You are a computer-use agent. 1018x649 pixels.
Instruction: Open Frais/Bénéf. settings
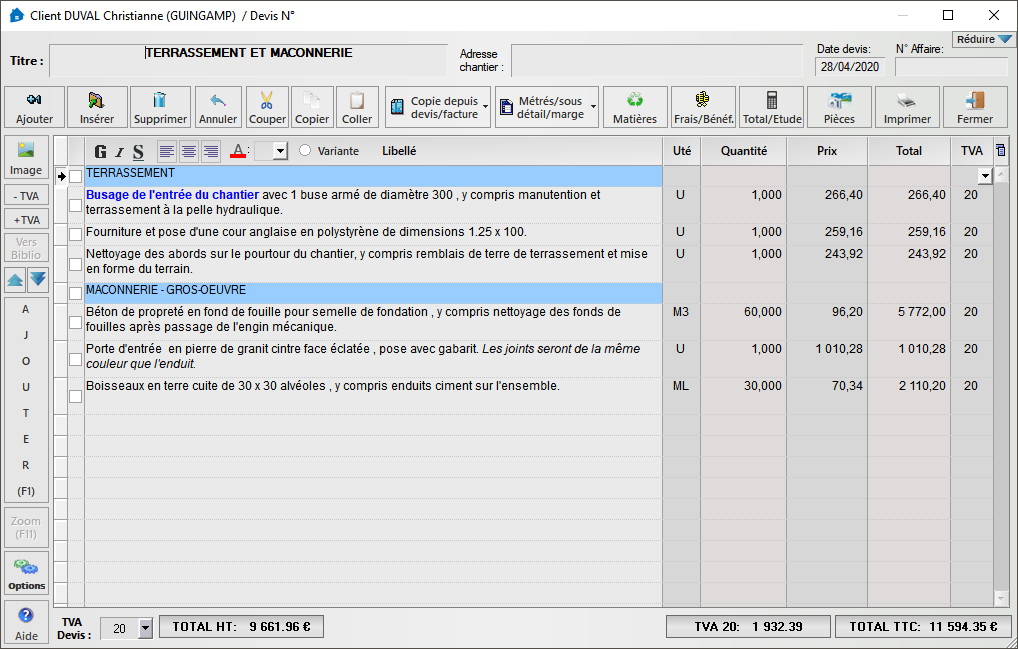coord(704,106)
